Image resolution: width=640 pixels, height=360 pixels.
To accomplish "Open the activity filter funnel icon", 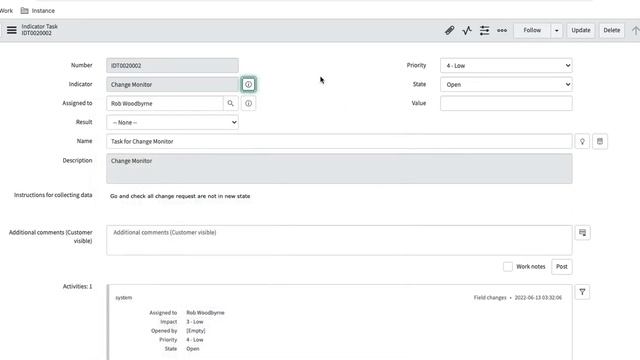I will (x=582, y=292).
